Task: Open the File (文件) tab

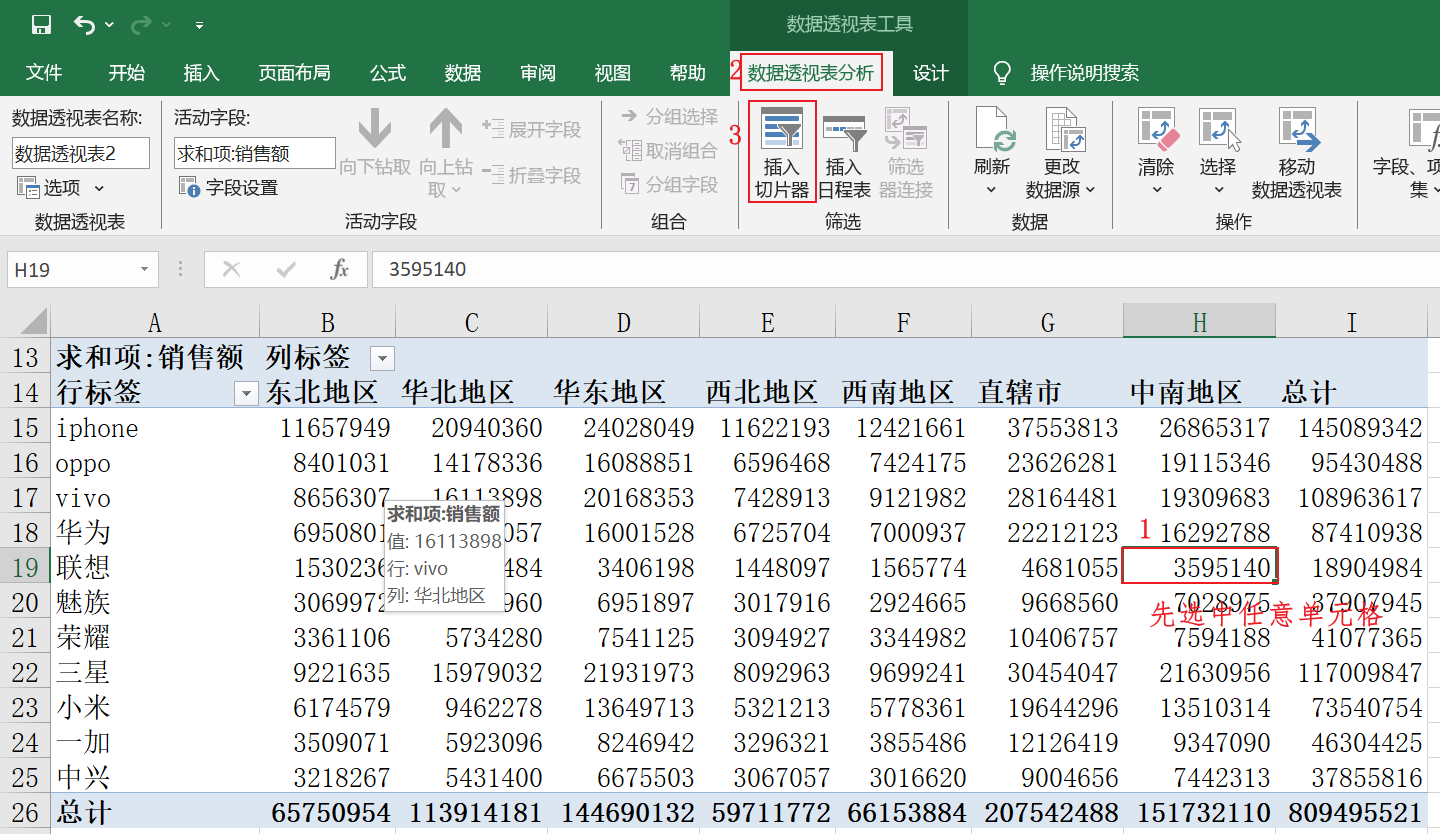Action: point(44,72)
